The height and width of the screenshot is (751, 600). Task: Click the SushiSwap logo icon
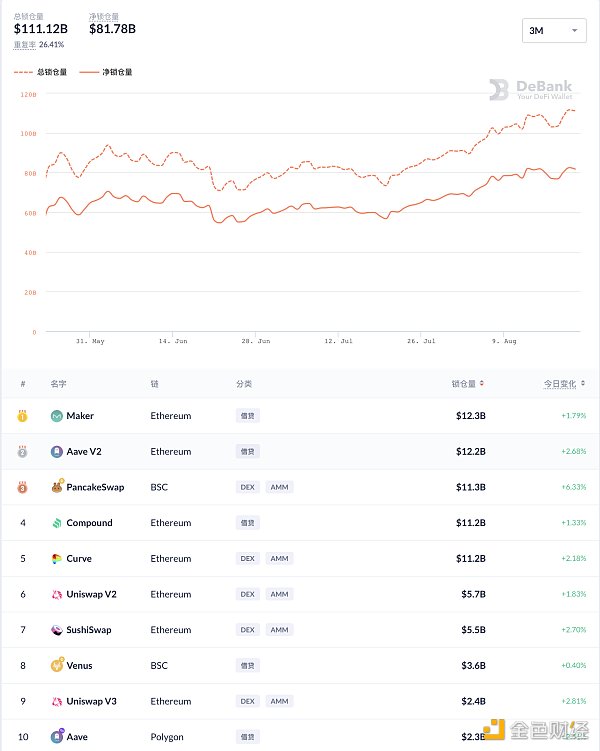pos(57,630)
